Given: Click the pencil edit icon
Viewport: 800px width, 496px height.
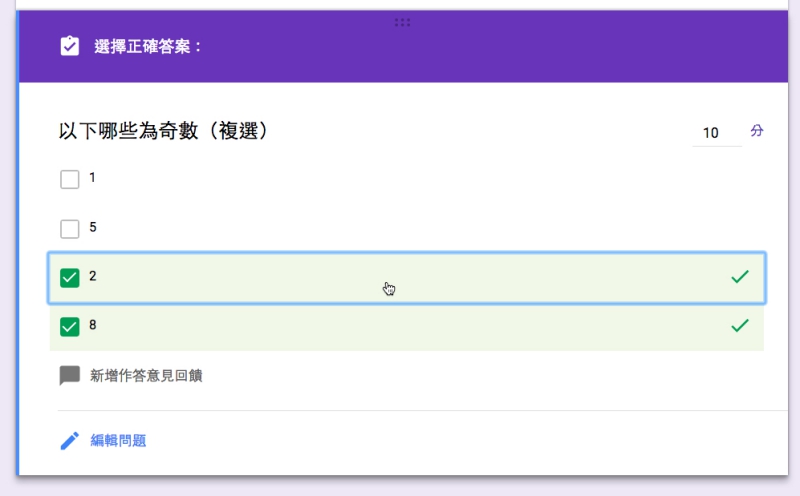Looking at the screenshot, I should [69, 440].
